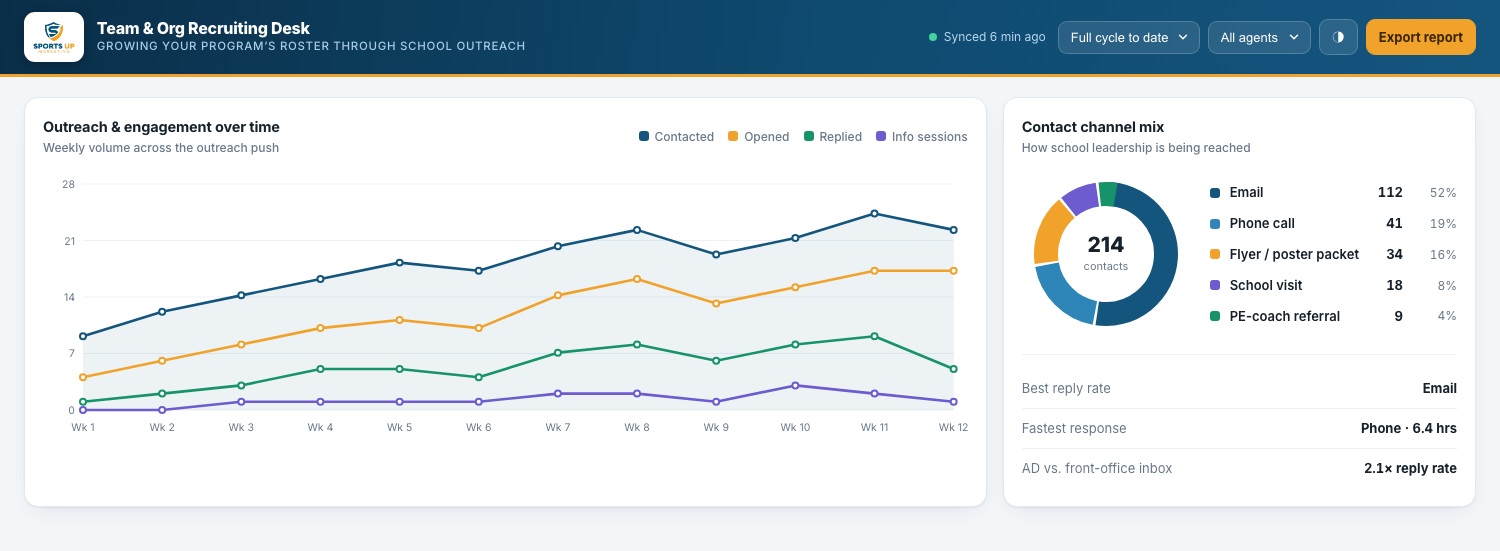
Task: Click the Wk 12 axis label
Action: pyautogui.click(x=953, y=428)
